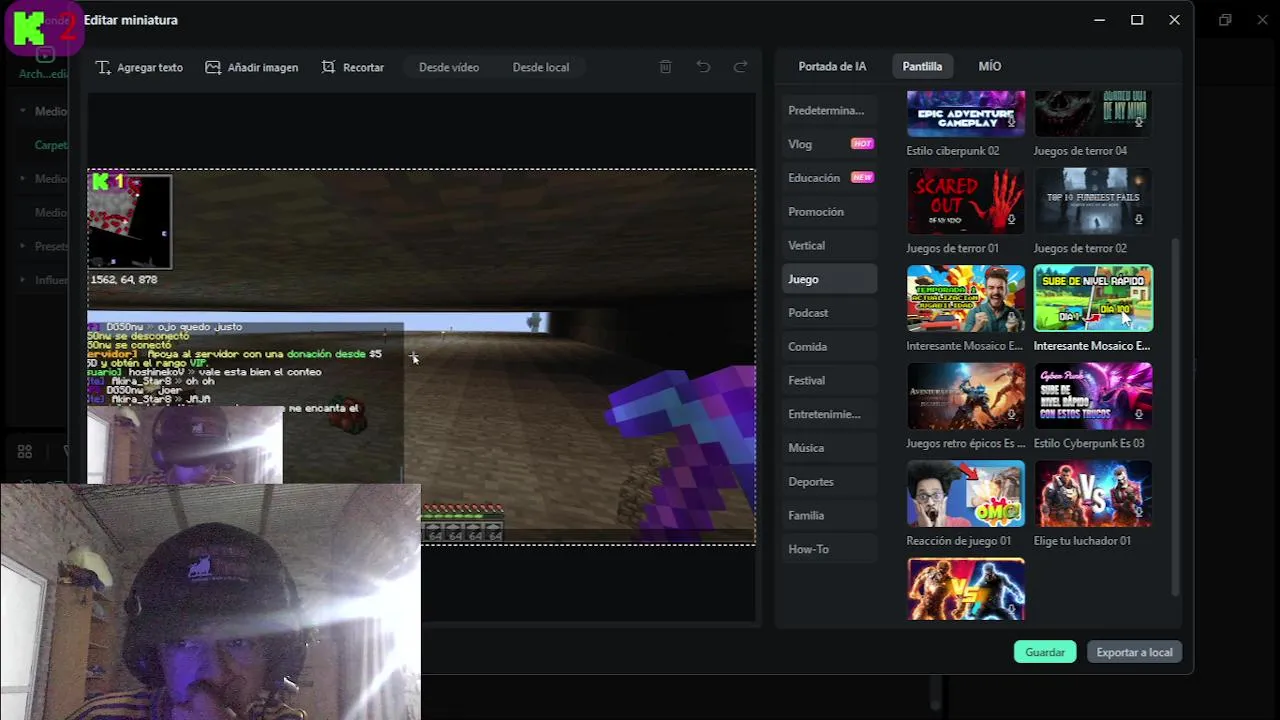Select the Promoción category

coord(829,212)
